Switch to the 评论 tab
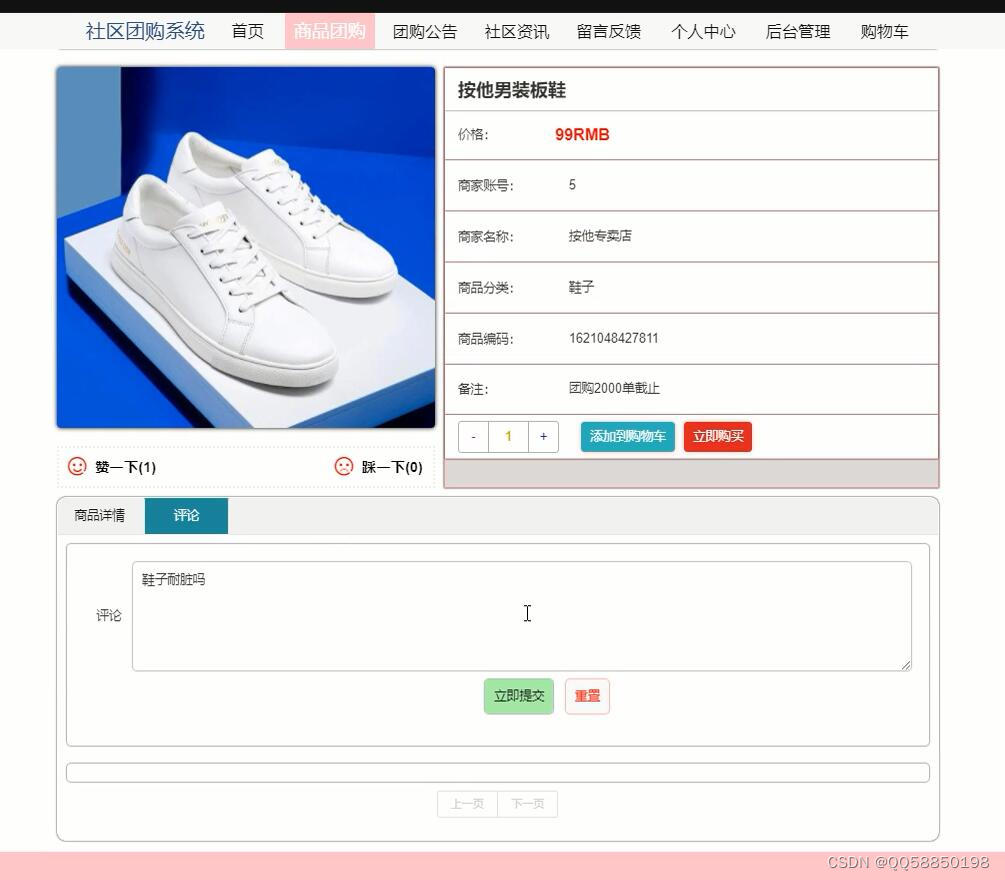The height and width of the screenshot is (880, 1005). 186,515
